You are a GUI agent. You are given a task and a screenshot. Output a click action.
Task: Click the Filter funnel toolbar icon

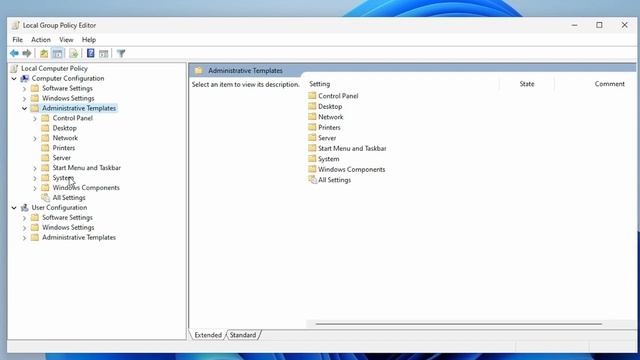click(121, 53)
